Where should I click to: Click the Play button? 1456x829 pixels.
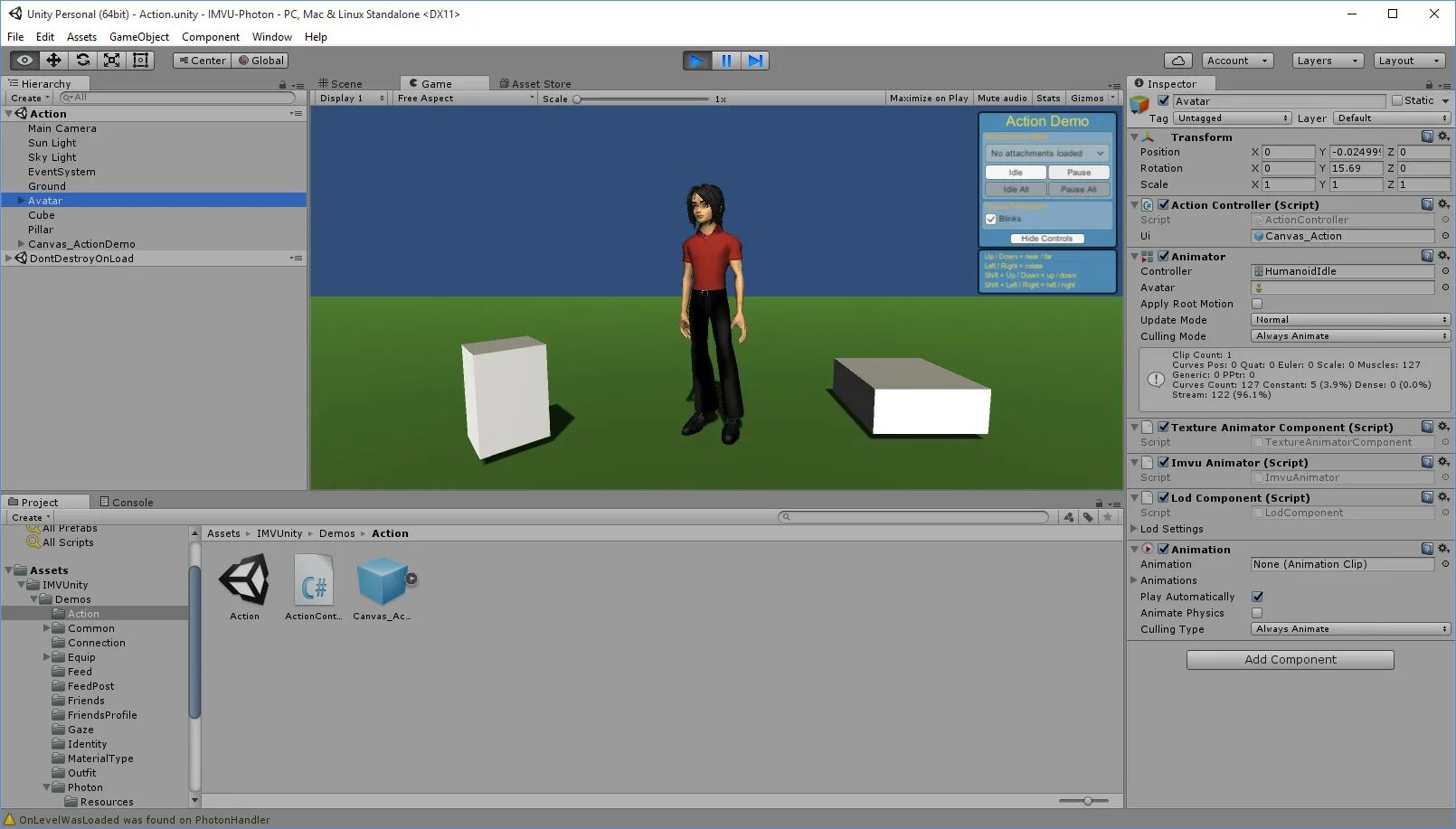tap(696, 61)
